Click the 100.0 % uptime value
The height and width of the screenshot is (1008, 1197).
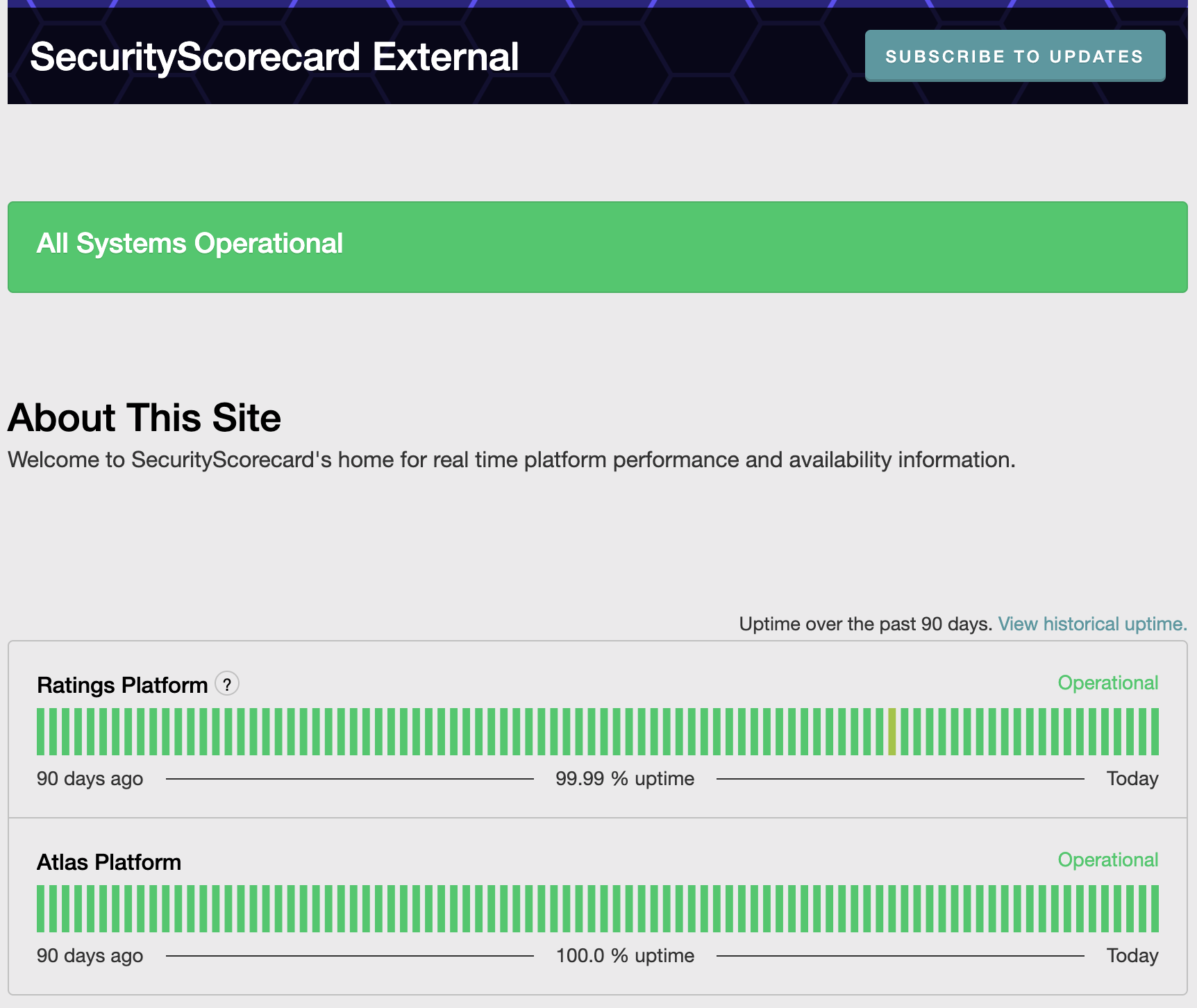[625, 955]
